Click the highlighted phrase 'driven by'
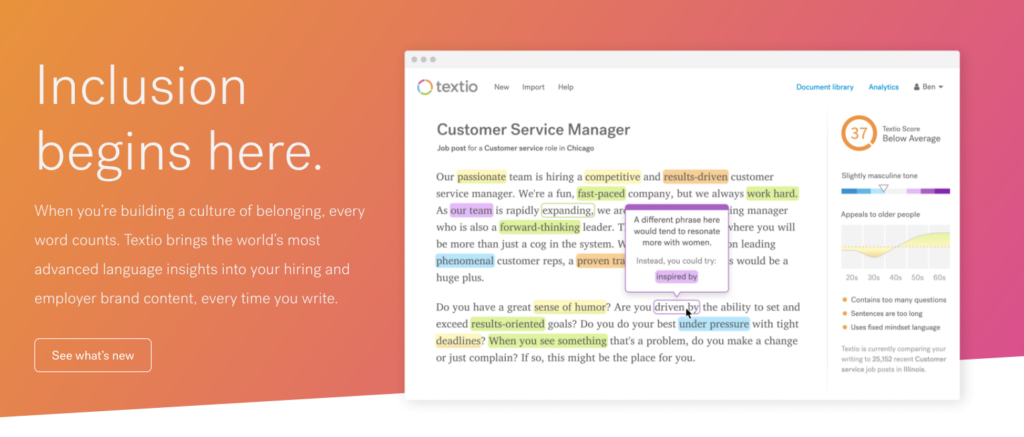Screen dimensions: 1024x437 pyautogui.click(x=677, y=306)
